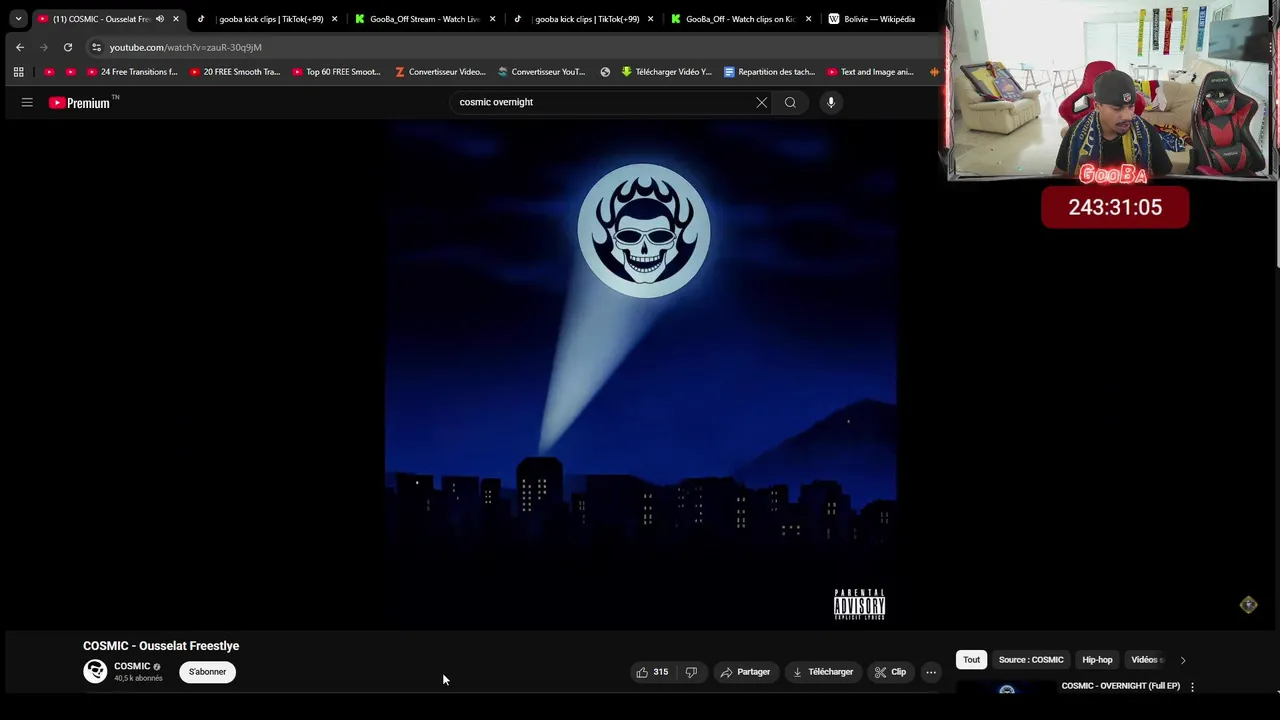The image size is (1280, 720).
Task: Click the video player artwork
Action: [641, 375]
